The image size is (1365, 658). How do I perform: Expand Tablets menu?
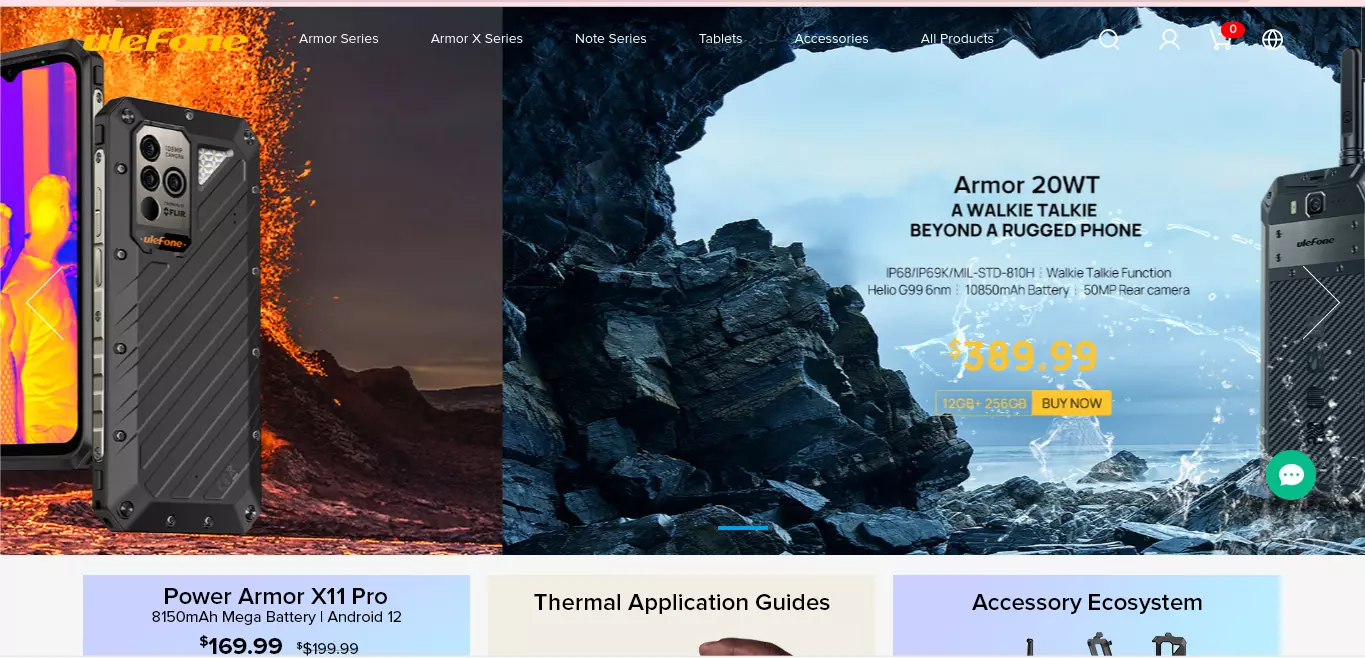coord(721,39)
